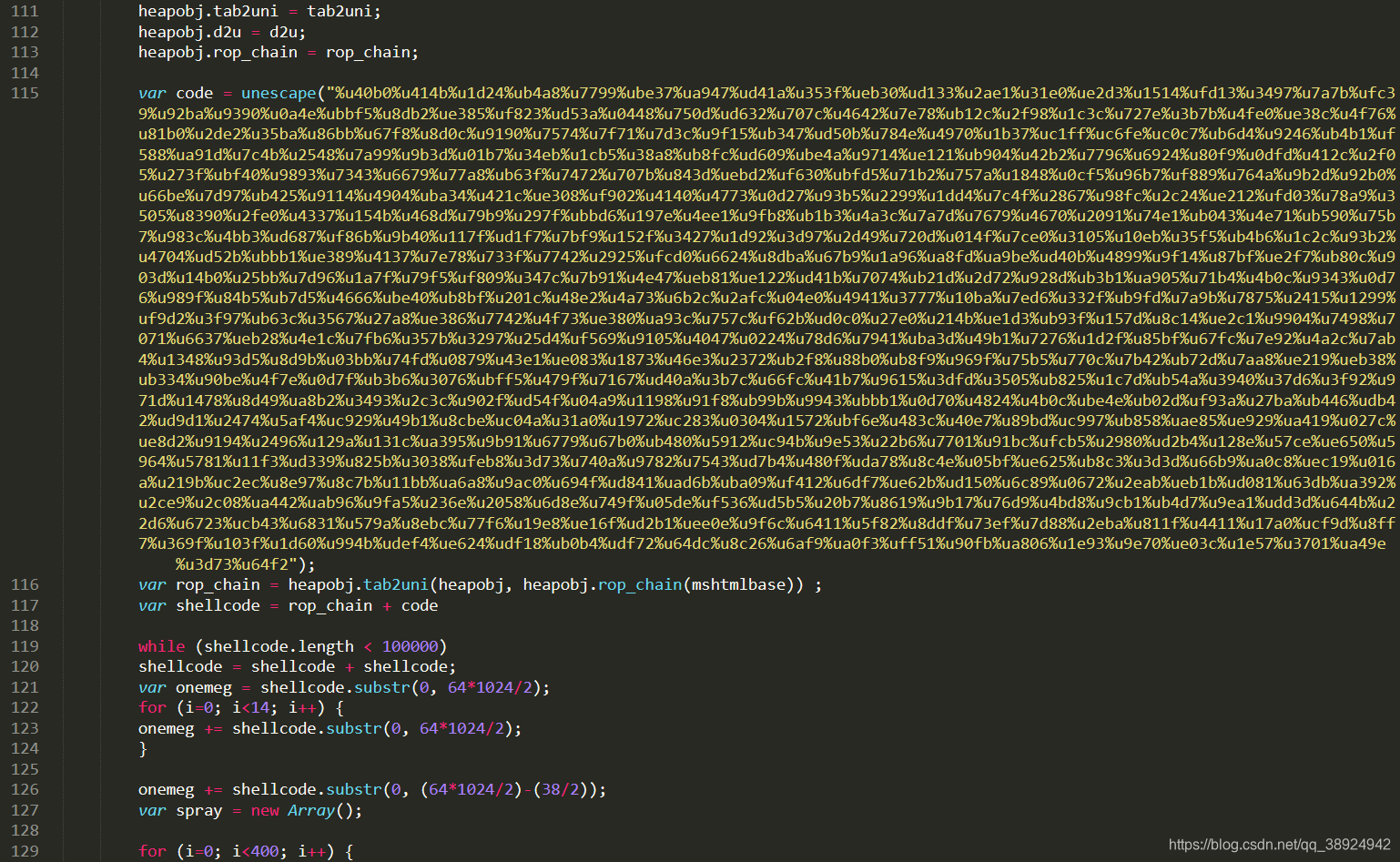The width and height of the screenshot is (1400, 862).
Task: Click onemeg on line 123
Action: 167,728
